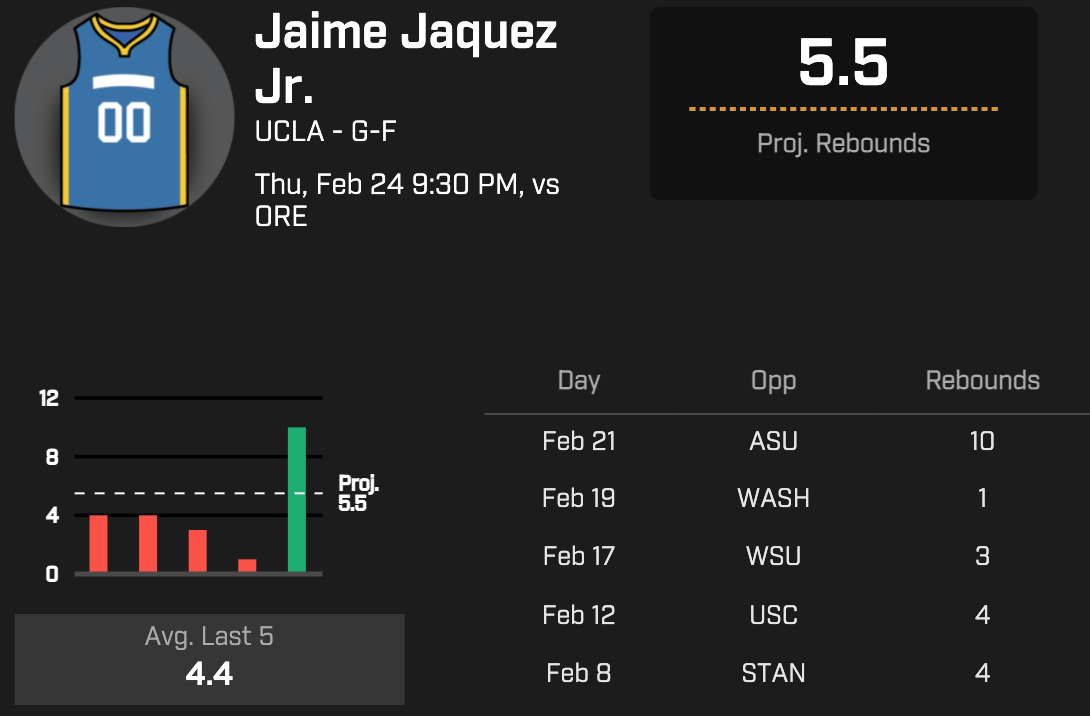Screen dimensions: 1090x716
Task: Click the USC opponent cell
Action: pos(773,614)
